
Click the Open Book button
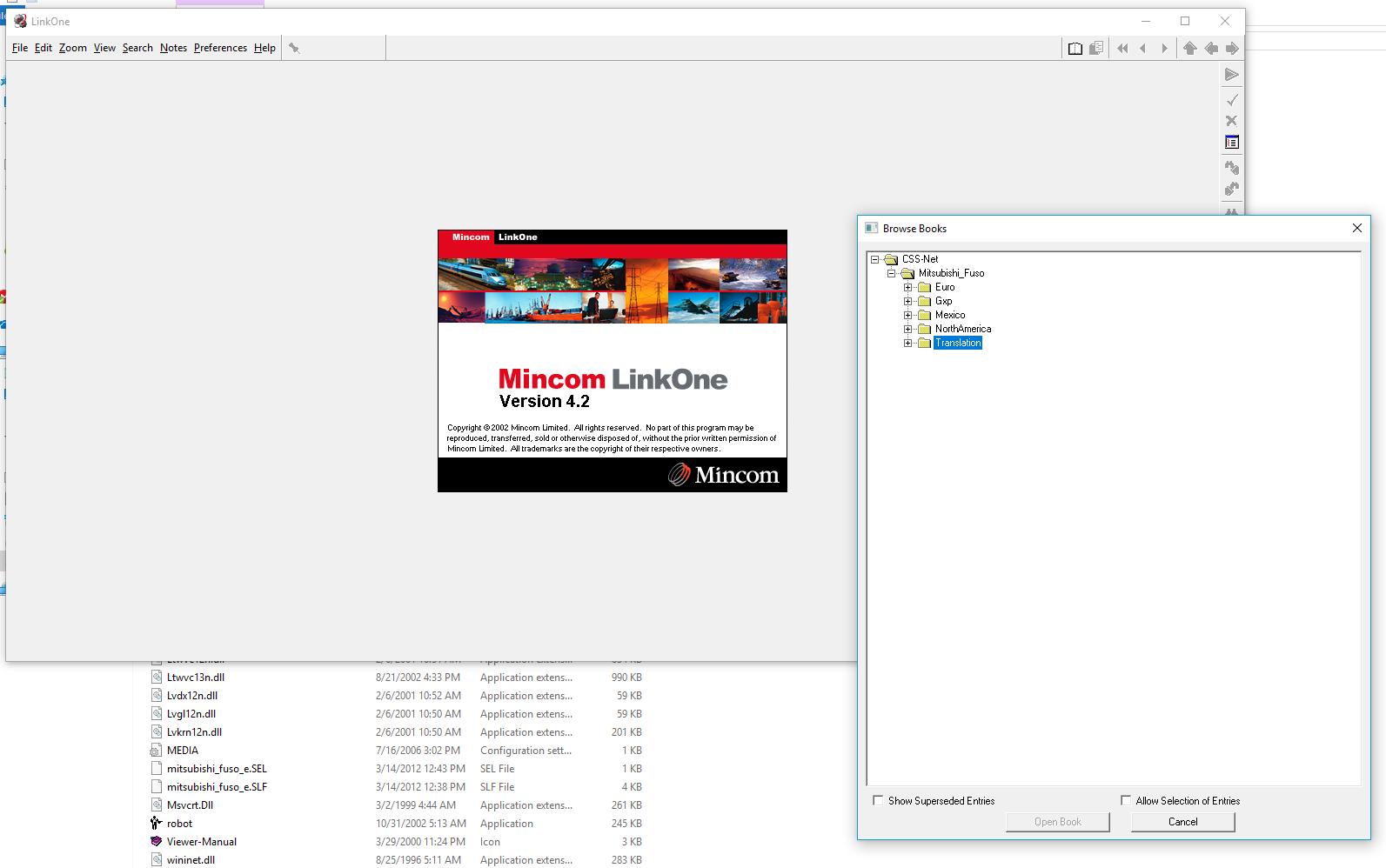tap(1057, 822)
